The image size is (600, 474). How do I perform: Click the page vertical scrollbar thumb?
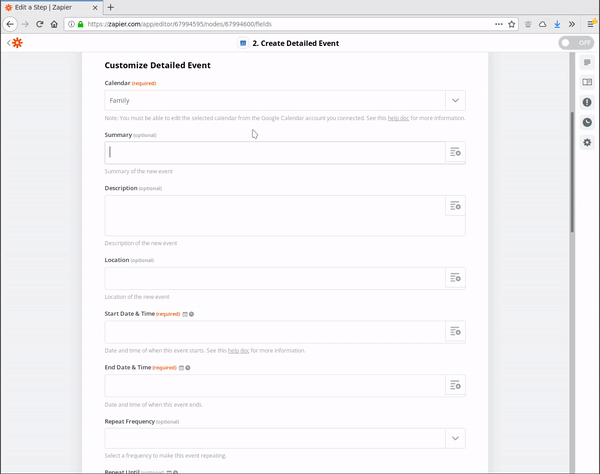click(572, 172)
